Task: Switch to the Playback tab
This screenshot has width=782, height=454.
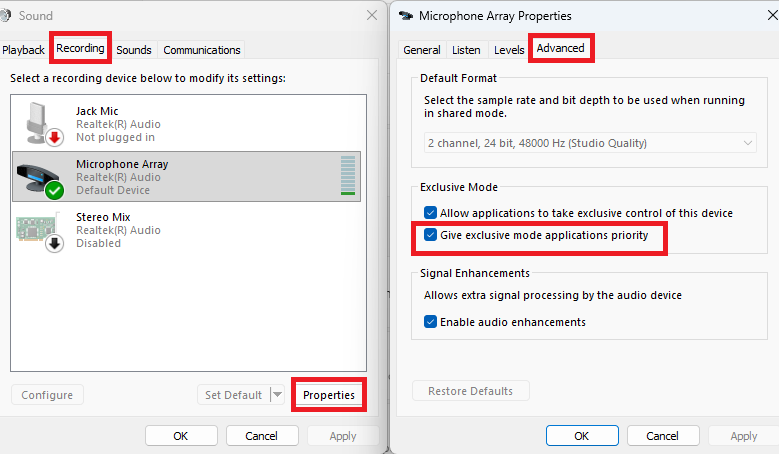Action: (23, 50)
